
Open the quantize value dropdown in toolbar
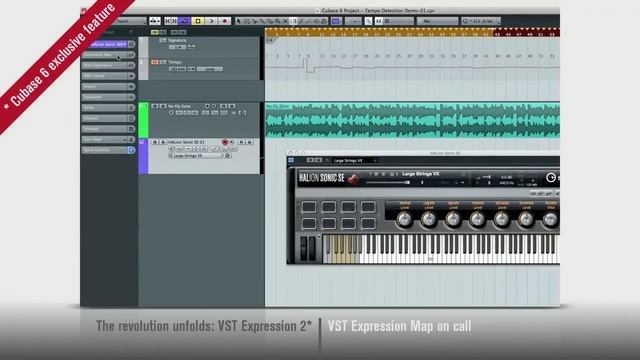click(x=481, y=21)
